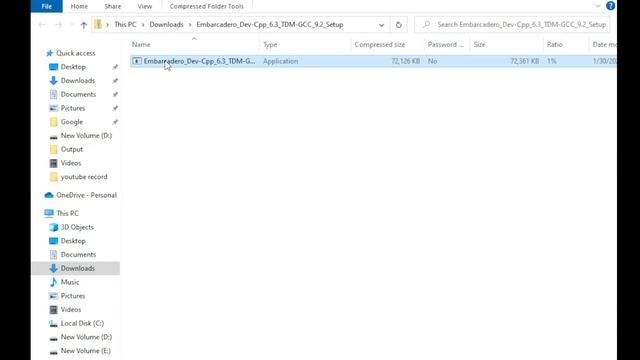Open Desktop under This PC
640x360 pixels.
click(73, 241)
